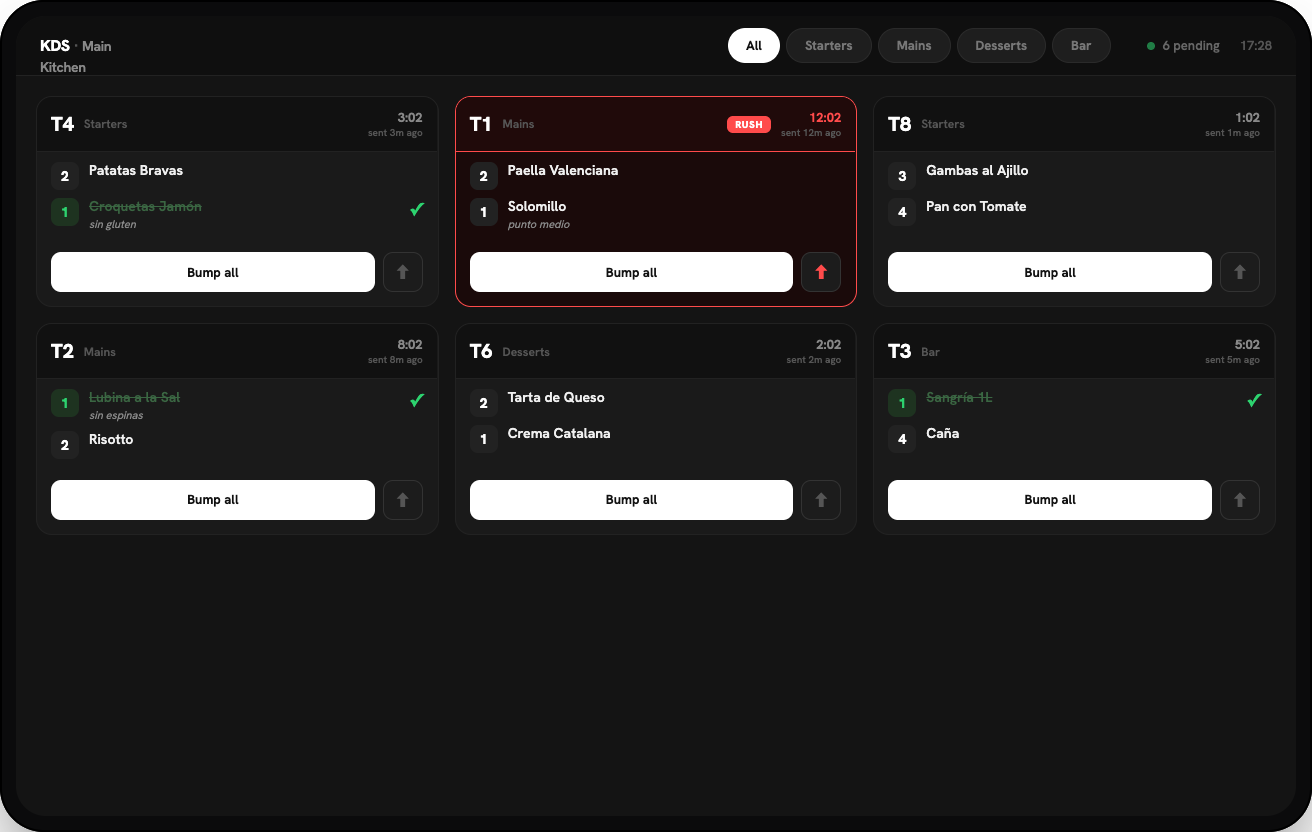Click the up-arrow priority icon on T6 ticket

[x=821, y=500]
